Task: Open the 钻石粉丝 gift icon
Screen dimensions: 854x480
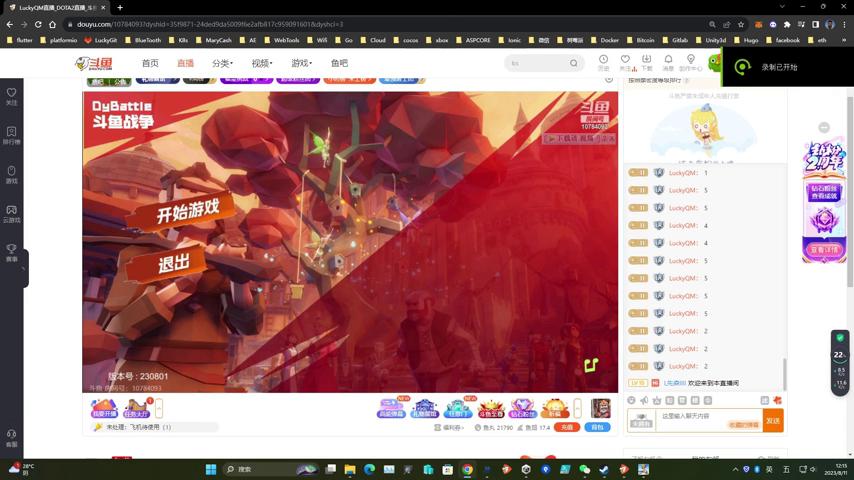Action: pos(522,409)
